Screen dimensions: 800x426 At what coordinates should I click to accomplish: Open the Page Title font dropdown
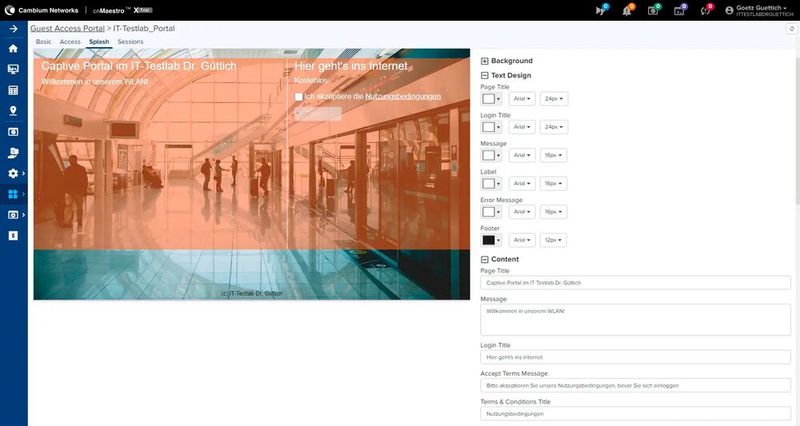[522, 98]
